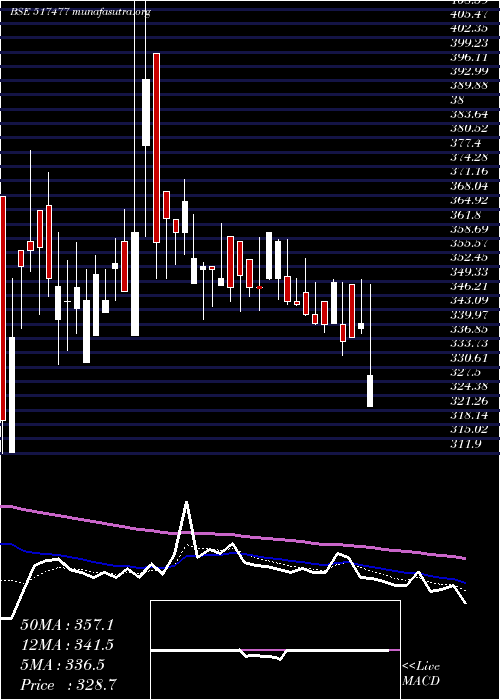Viewport: 500px width, 700px height.
Task: Click the 349.33 price axis label
Action: [469, 272]
